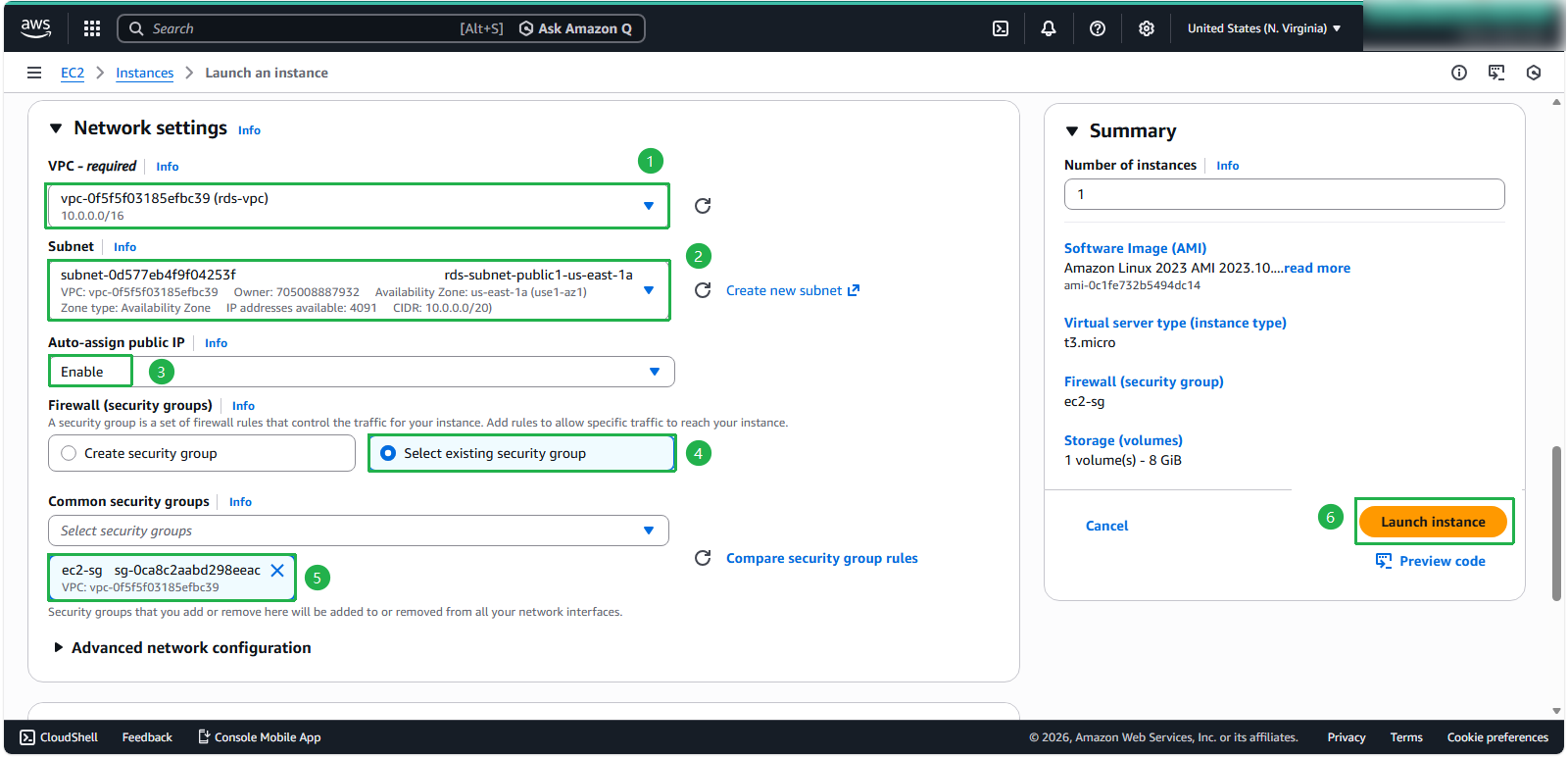Open Info next to Number of instances
Viewport: 1568px width, 758px height.
coord(1228,166)
